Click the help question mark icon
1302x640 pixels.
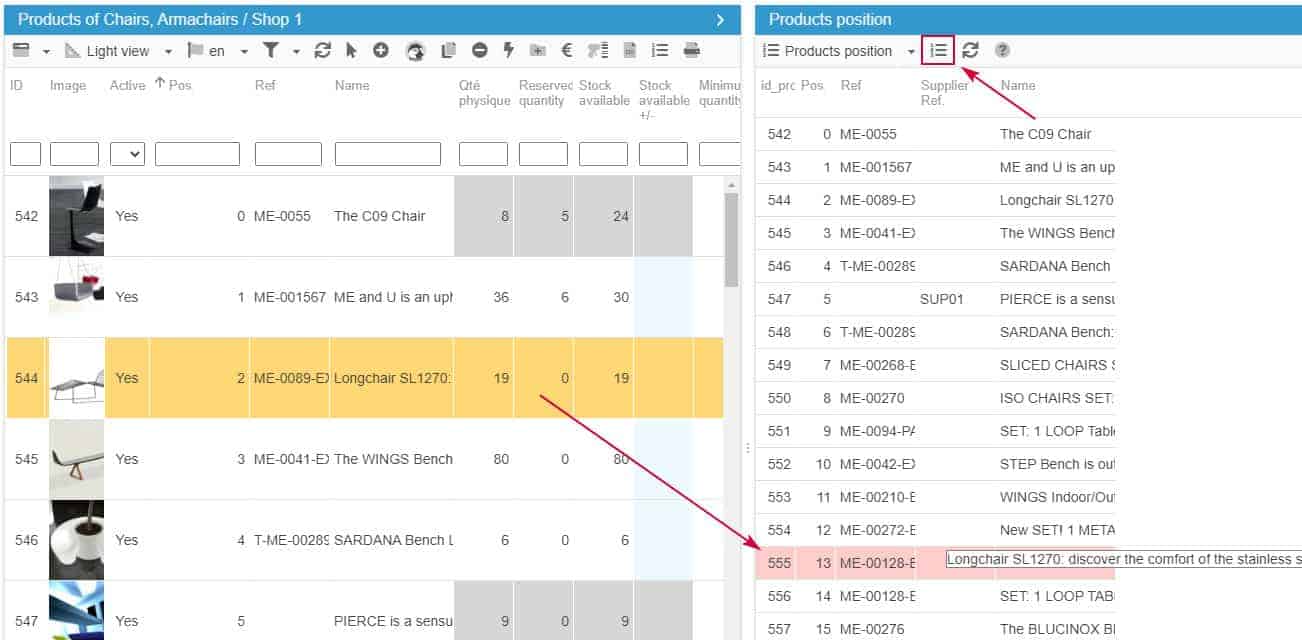click(1002, 51)
